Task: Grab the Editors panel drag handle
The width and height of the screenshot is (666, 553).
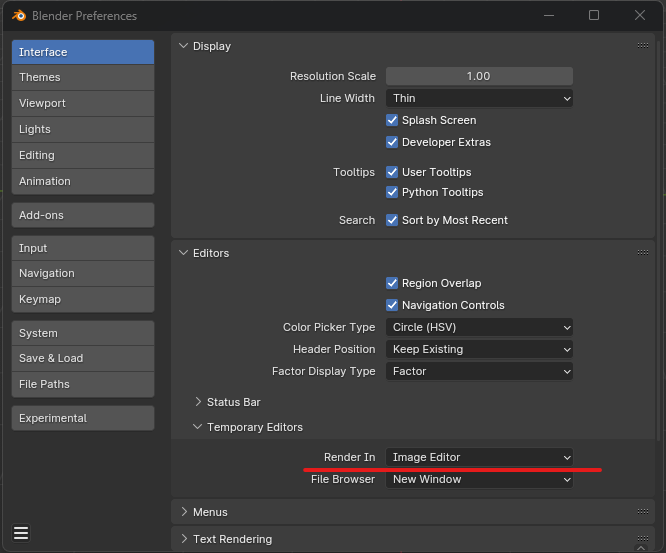Action: pyautogui.click(x=643, y=252)
